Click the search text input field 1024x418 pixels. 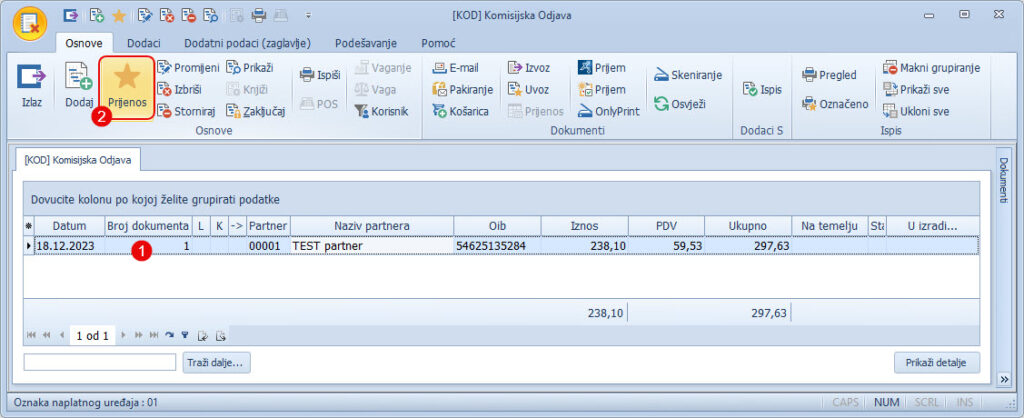[x=100, y=362]
